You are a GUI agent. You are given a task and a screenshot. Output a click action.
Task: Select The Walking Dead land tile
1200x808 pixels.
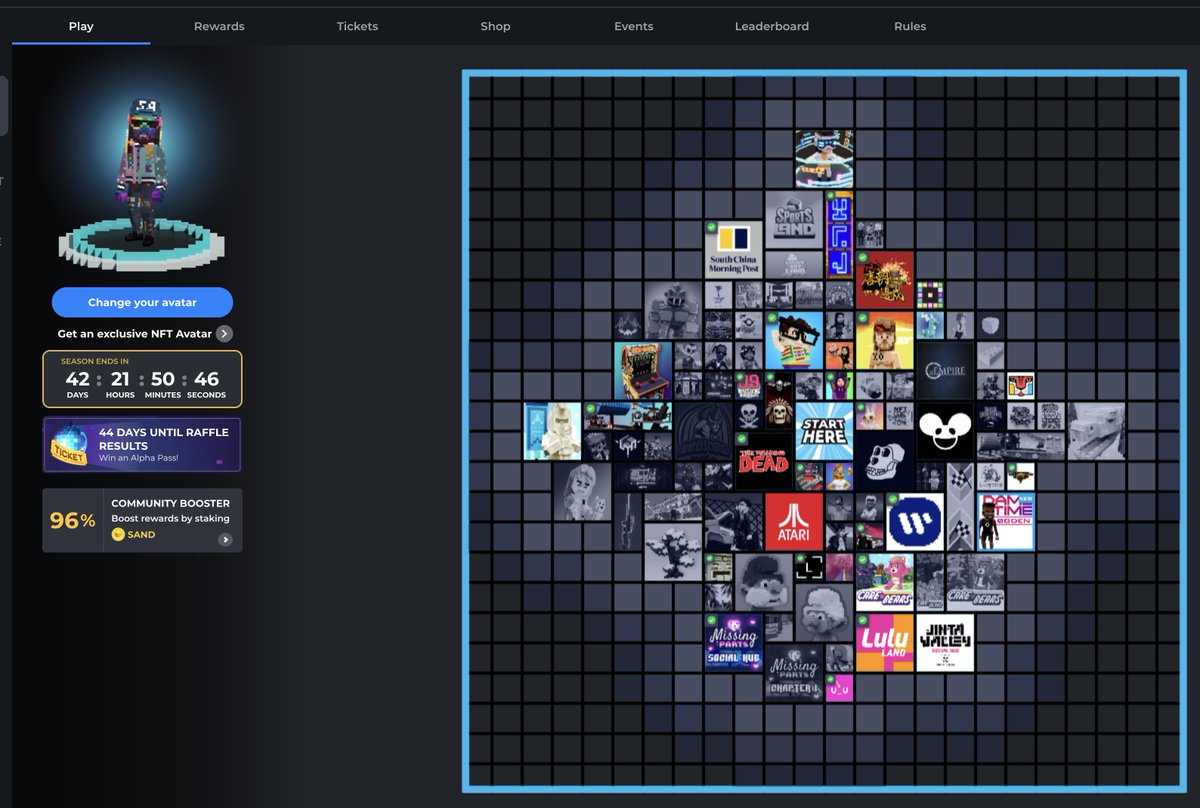[x=764, y=461]
